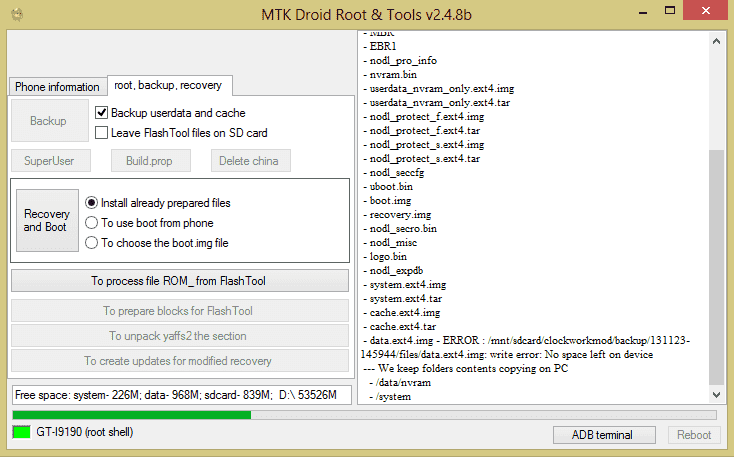The width and height of the screenshot is (734, 457).
Task: Click the uboot.bin log entry
Action: point(388,186)
